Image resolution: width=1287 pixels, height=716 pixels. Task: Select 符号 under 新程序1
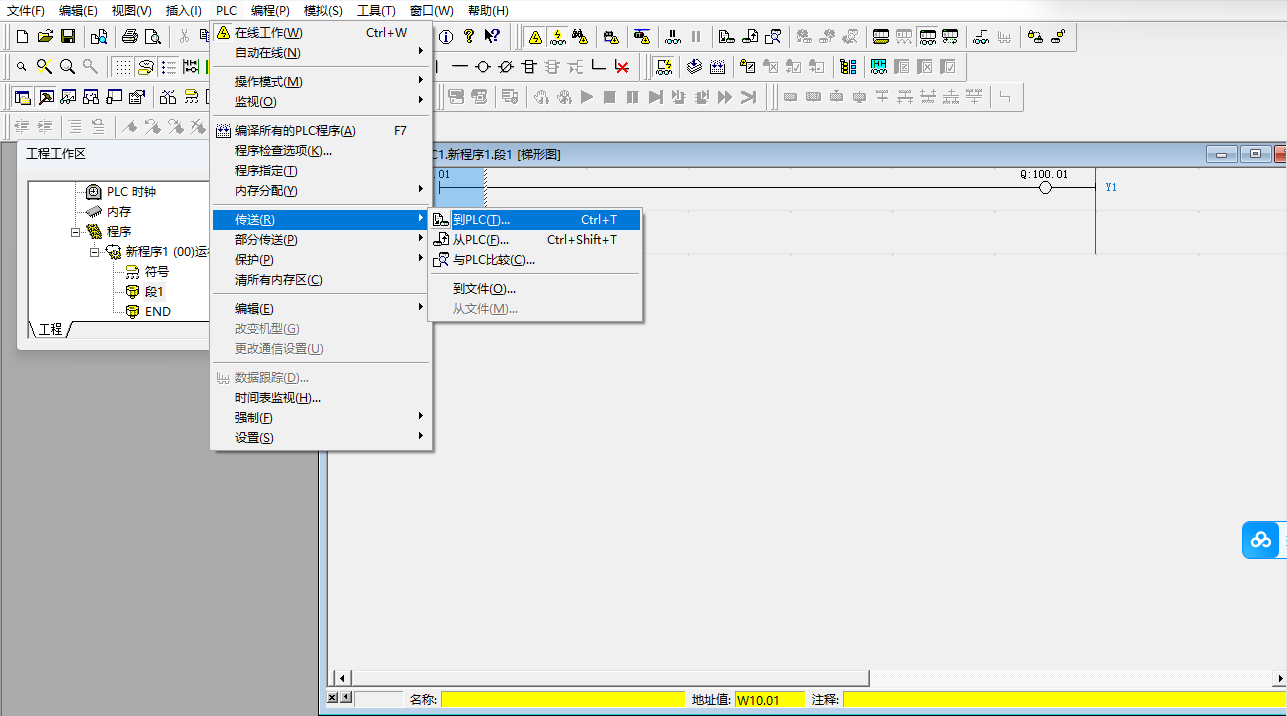(157, 272)
